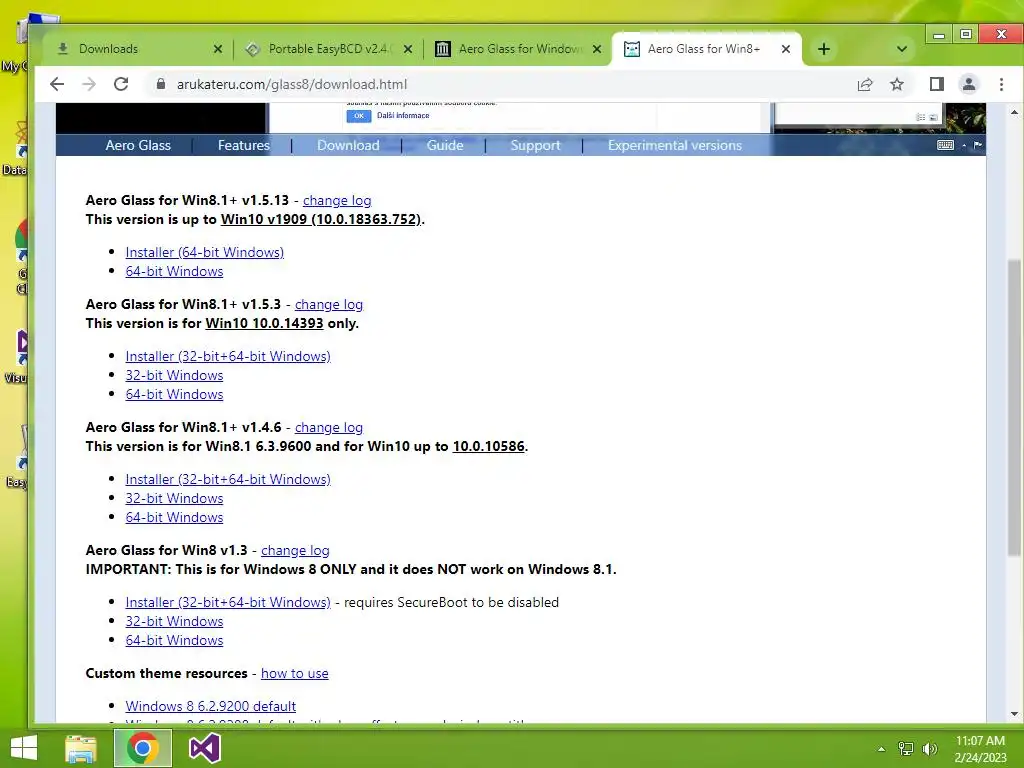This screenshot has width=1024, height=768.
Task: Share this page using share icon
Action: (x=865, y=84)
